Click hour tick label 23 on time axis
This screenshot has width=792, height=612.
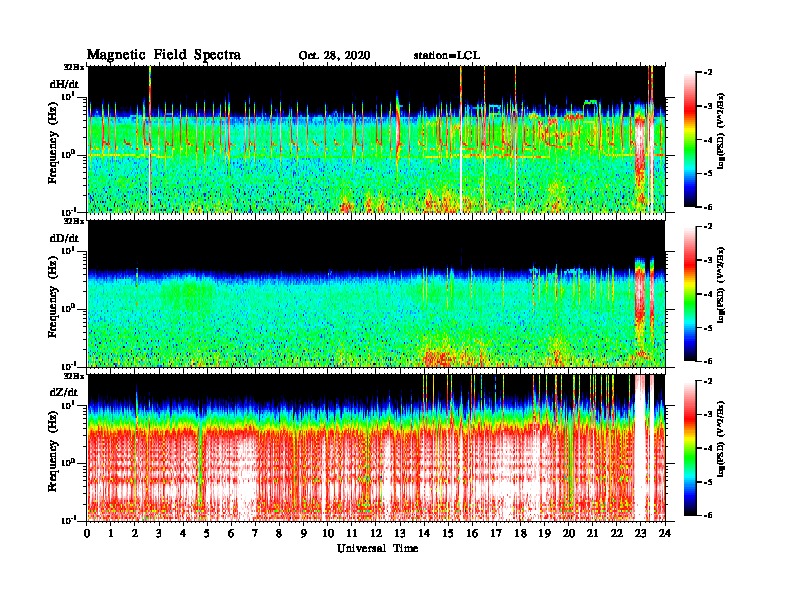(x=641, y=533)
